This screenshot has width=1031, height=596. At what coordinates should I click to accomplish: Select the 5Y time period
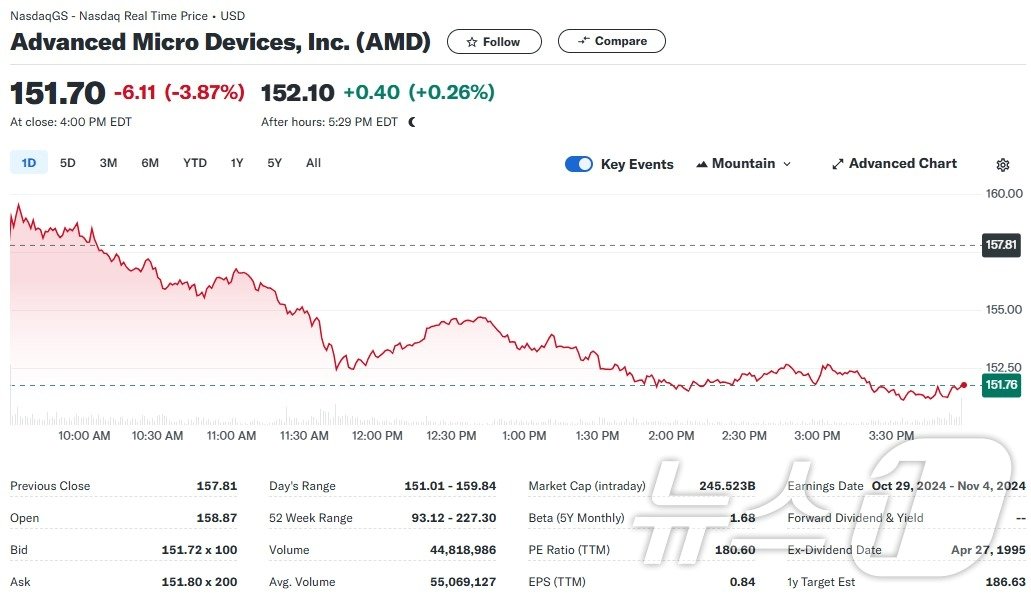[x=274, y=162]
